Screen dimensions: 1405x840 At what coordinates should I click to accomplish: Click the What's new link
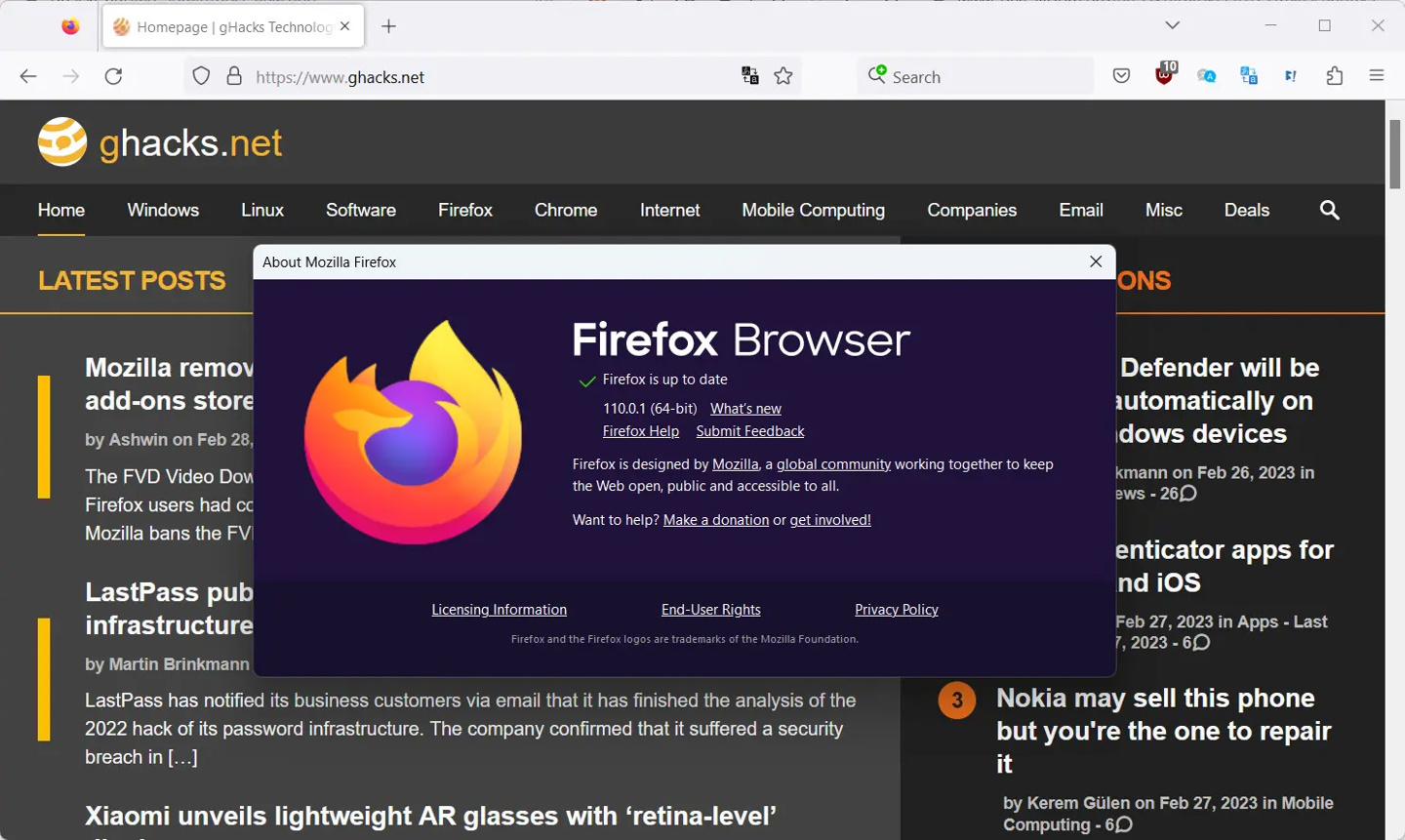(x=745, y=408)
